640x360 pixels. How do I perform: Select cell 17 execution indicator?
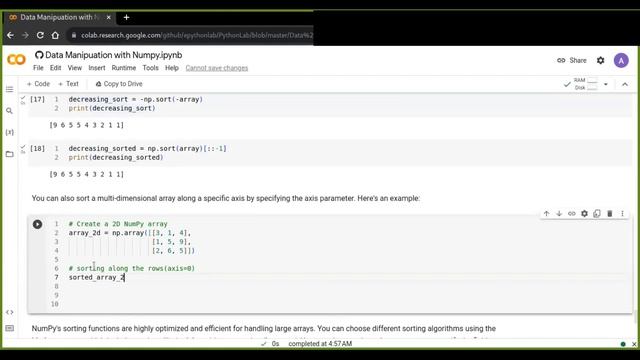[37, 99]
